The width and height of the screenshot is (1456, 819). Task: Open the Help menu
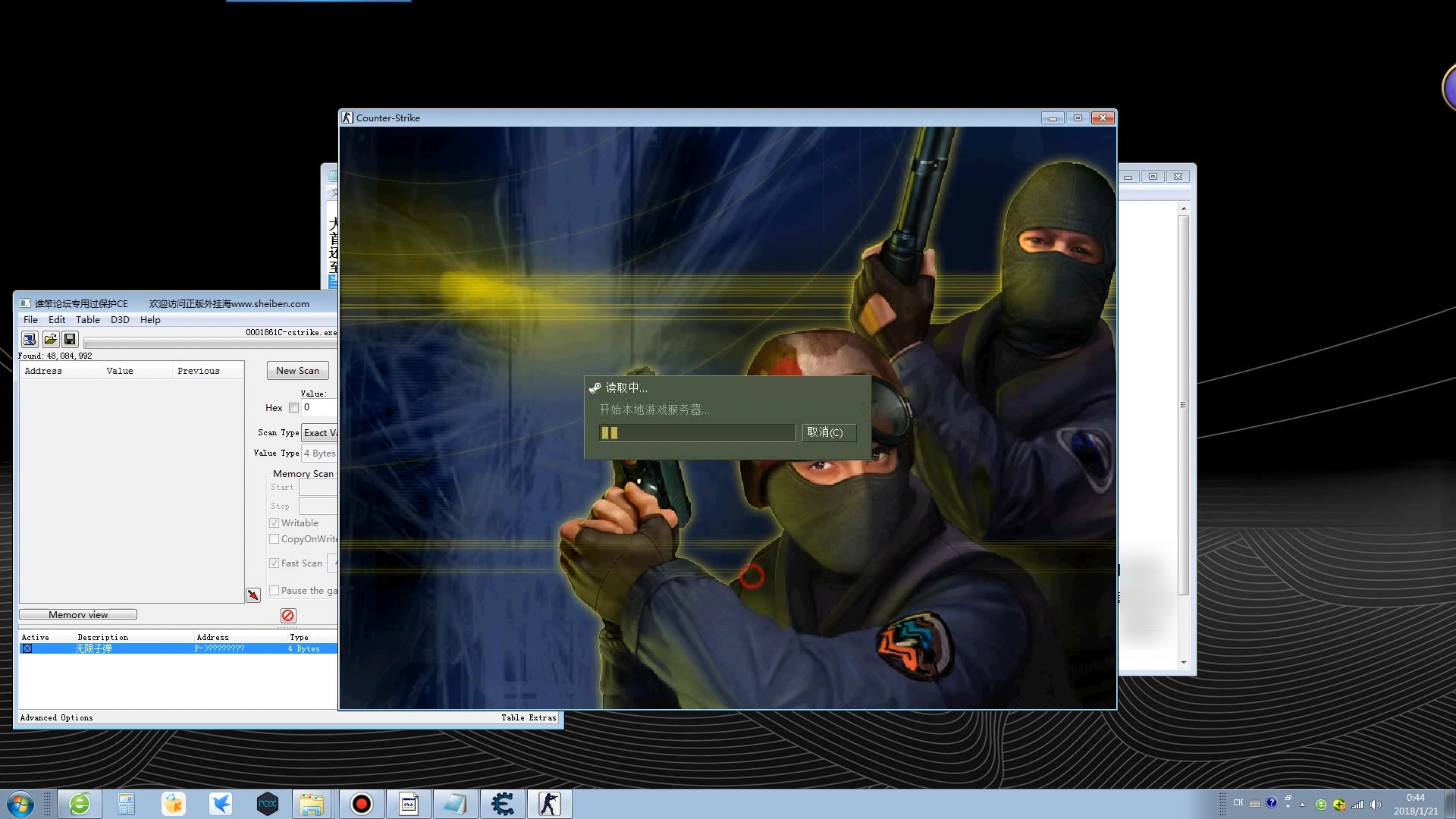click(x=150, y=319)
